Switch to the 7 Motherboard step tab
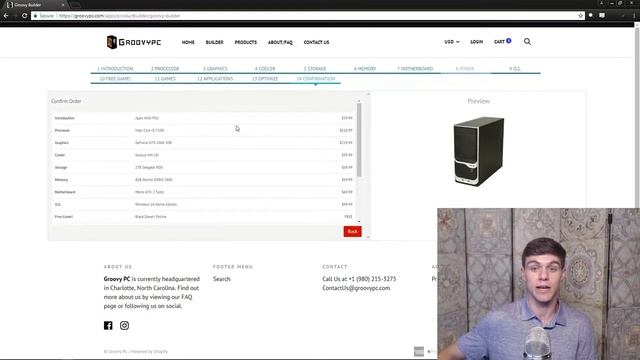The width and height of the screenshot is (640, 360). [415, 69]
